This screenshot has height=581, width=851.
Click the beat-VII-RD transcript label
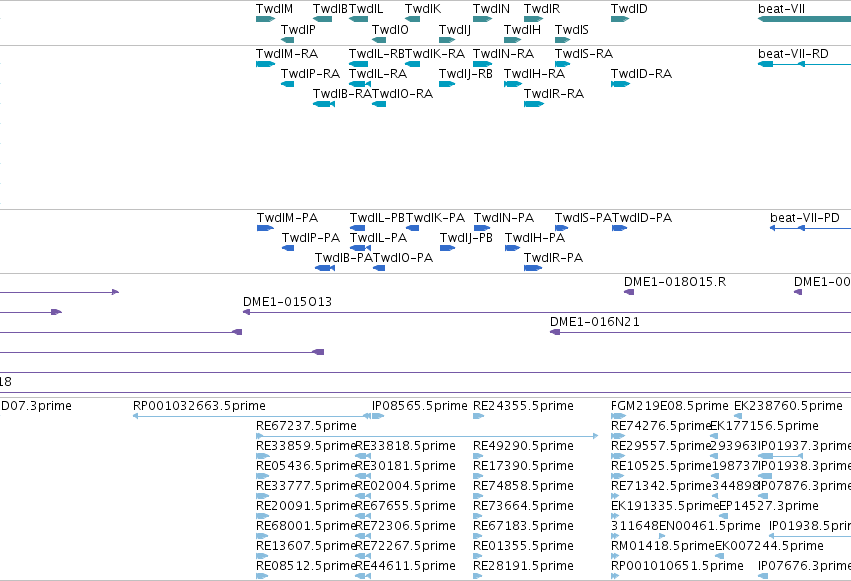tap(793, 54)
